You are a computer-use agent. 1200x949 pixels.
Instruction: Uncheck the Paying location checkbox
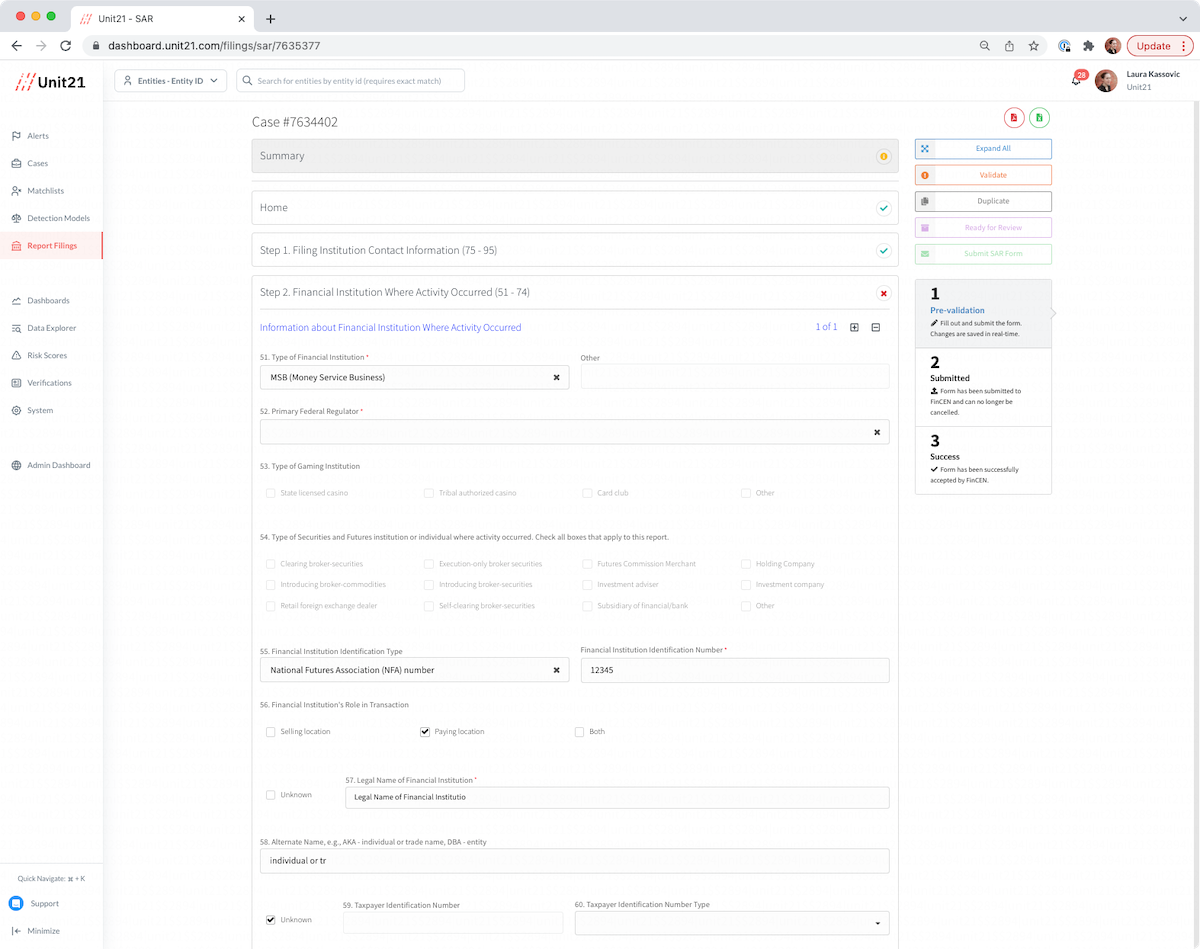426,732
